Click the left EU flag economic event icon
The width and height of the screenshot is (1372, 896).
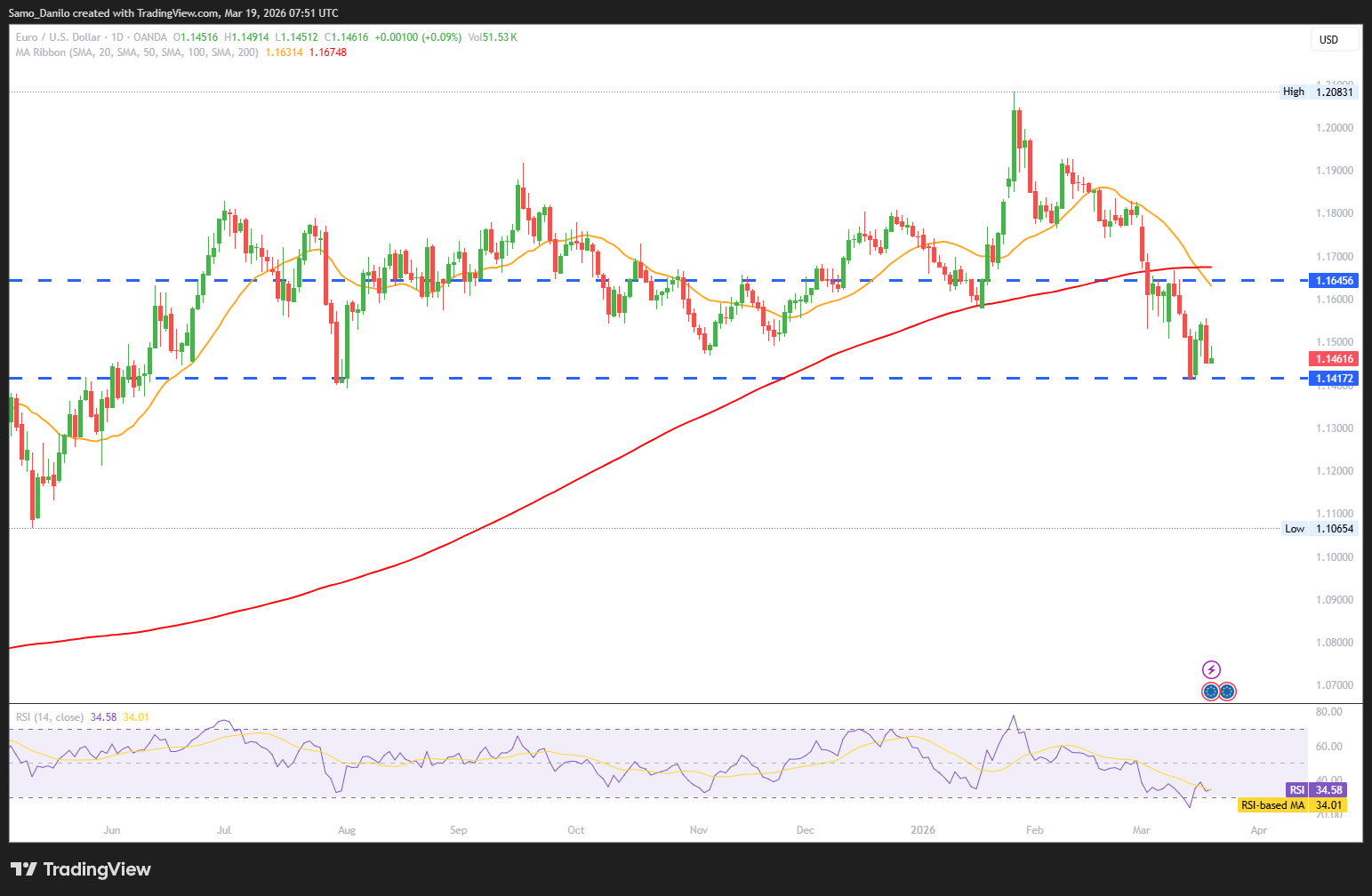click(x=1210, y=691)
